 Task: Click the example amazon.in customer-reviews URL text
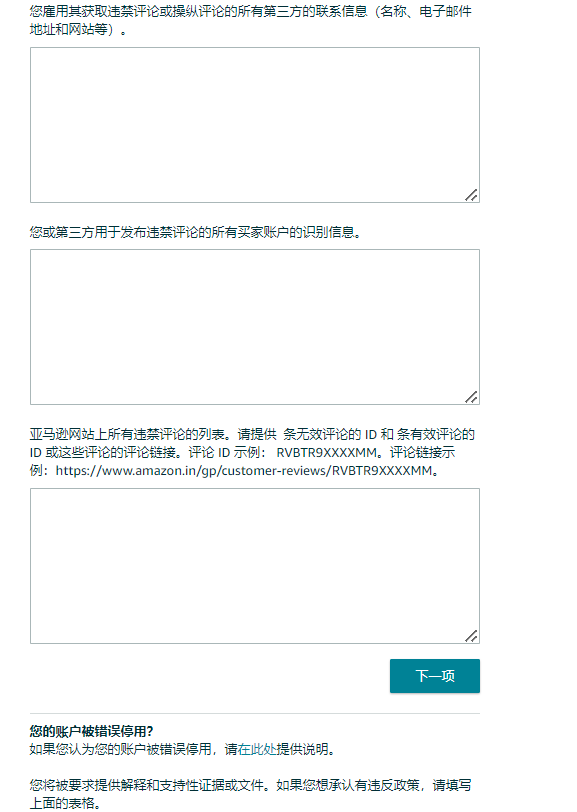243,471
